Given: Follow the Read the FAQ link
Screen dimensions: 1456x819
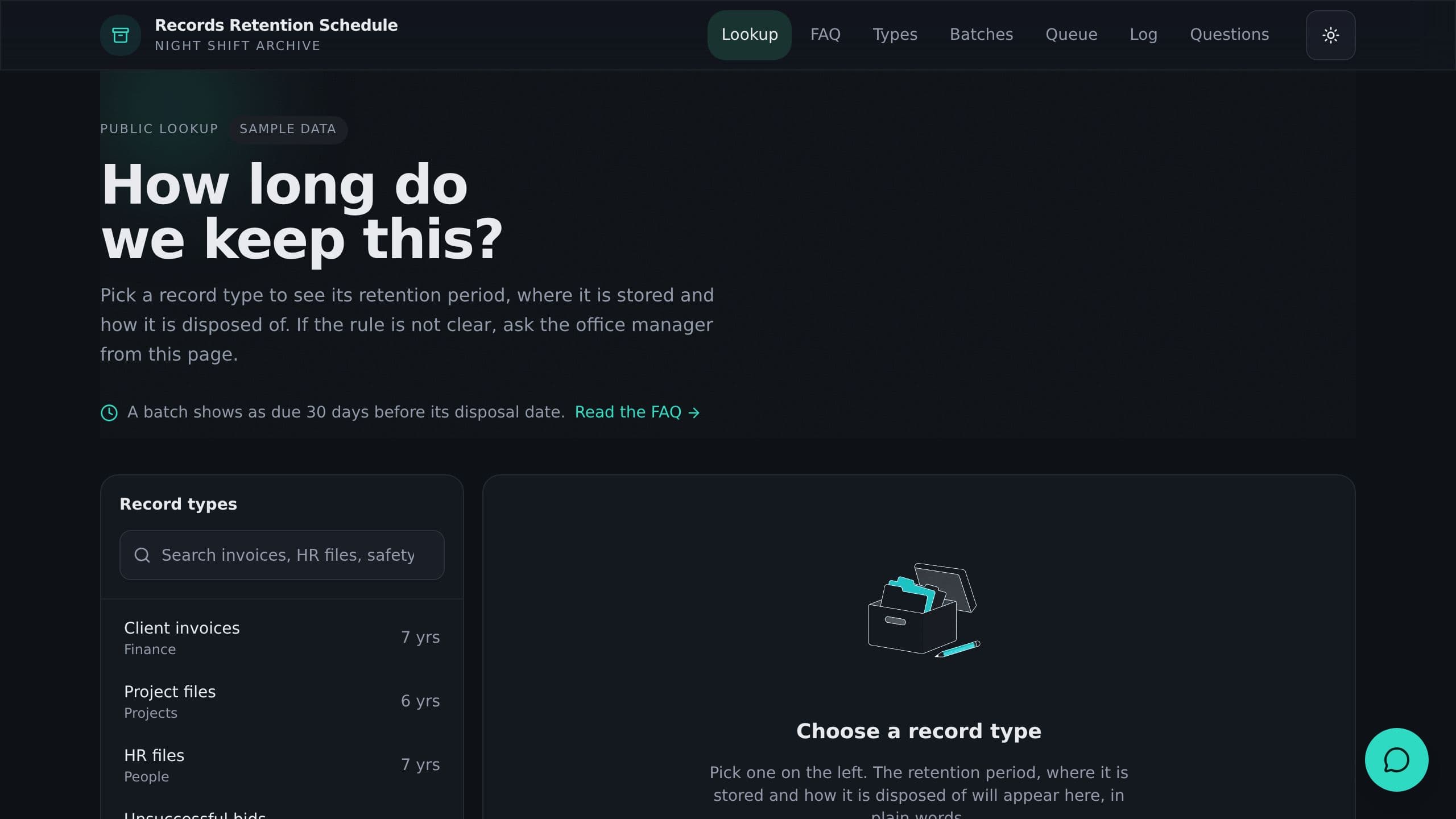Looking at the screenshot, I should [x=637, y=412].
